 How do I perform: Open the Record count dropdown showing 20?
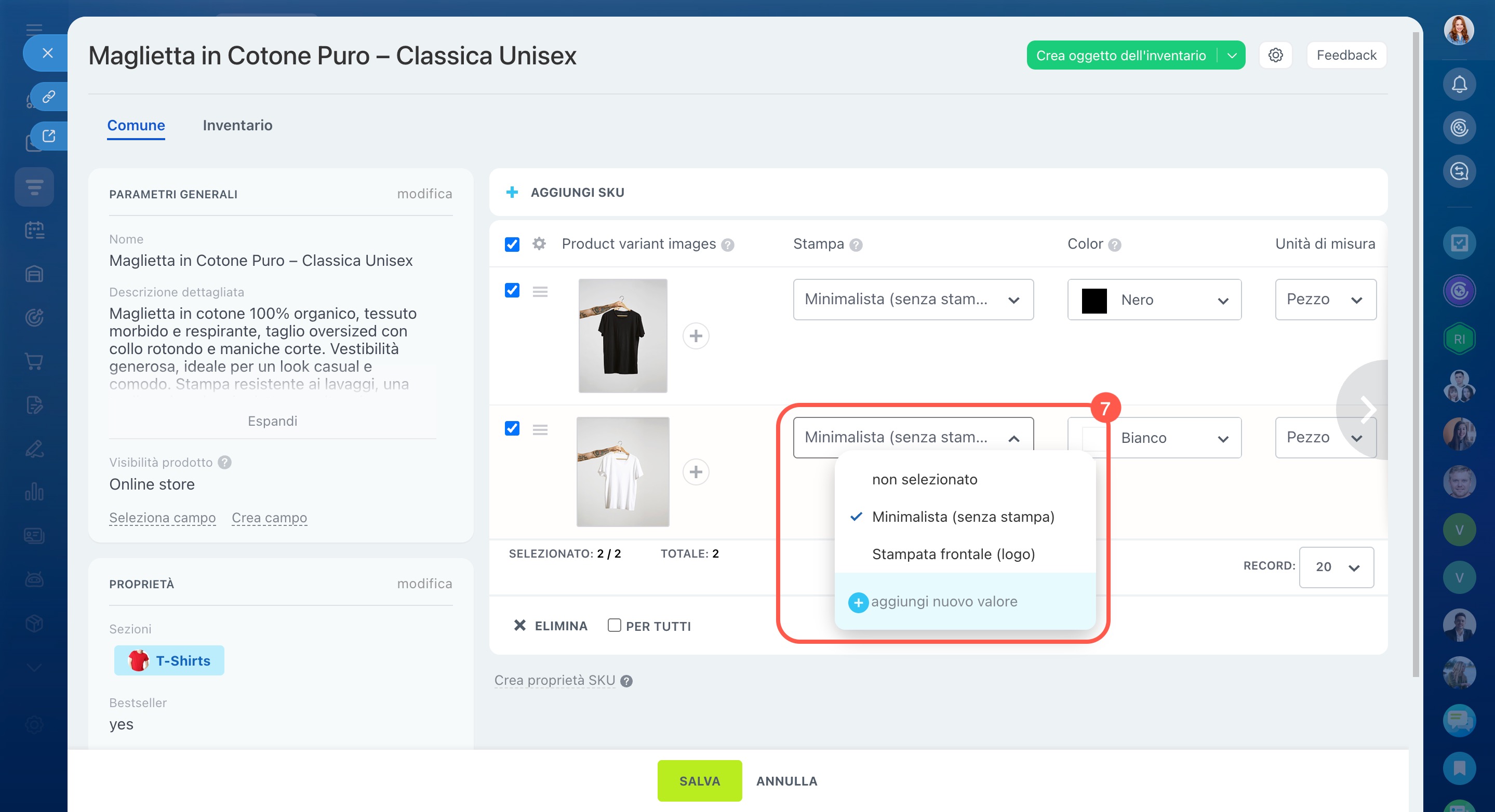[1336, 567]
